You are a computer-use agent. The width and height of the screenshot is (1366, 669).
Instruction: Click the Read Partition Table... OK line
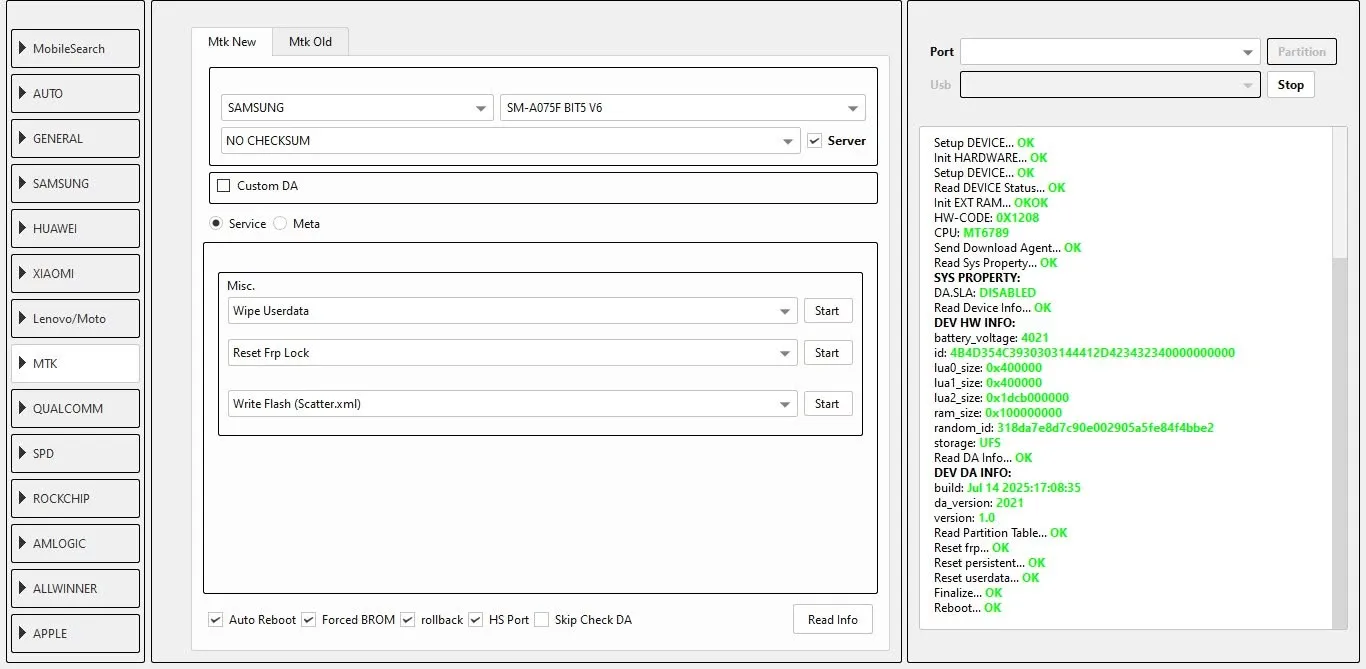coord(1001,533)
